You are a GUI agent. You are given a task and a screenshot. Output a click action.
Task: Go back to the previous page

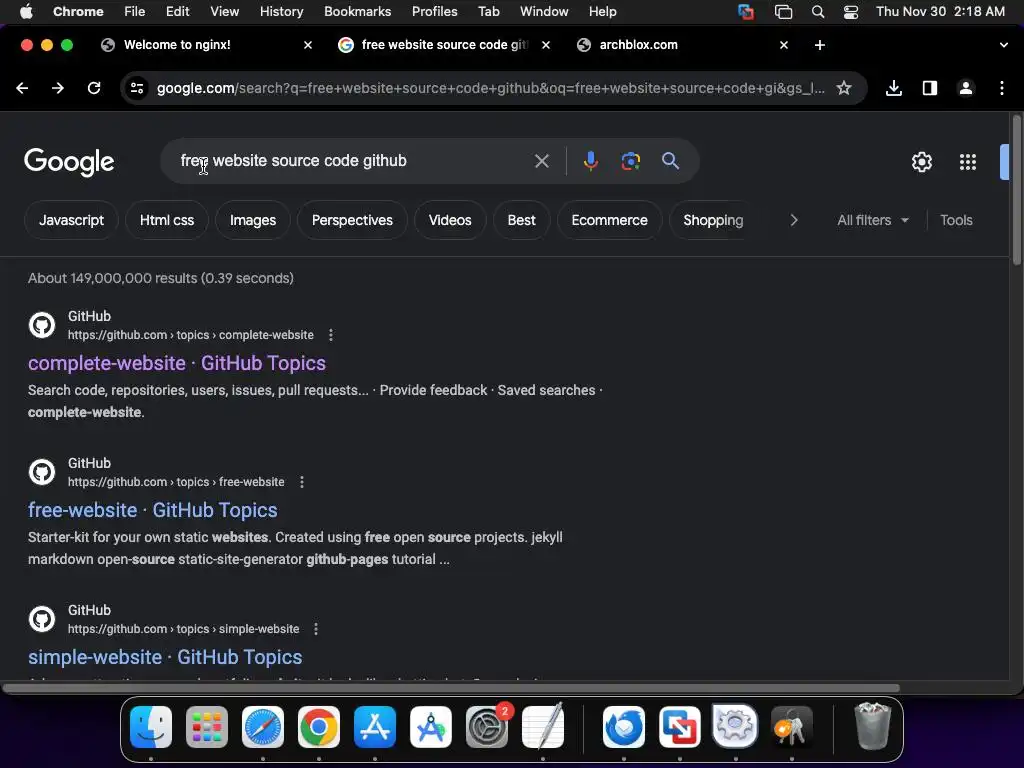pyautogui.click(x=22, y=88)
